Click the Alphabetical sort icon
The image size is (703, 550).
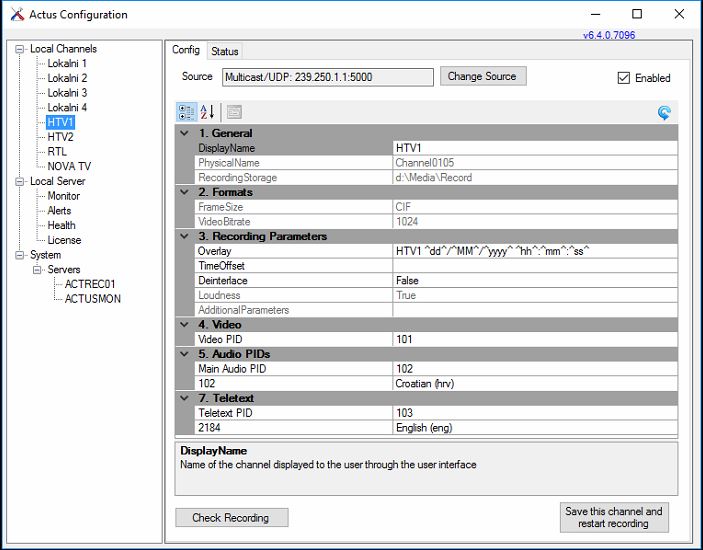pos(208,112)
